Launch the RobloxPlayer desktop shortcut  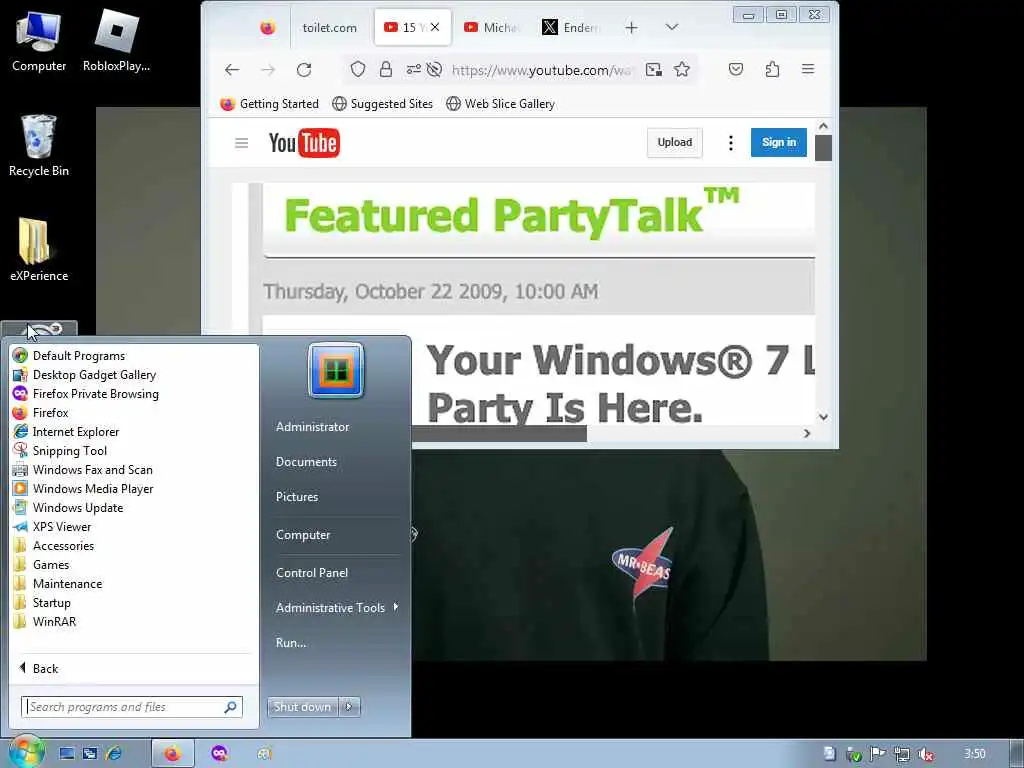coord(116,41)
